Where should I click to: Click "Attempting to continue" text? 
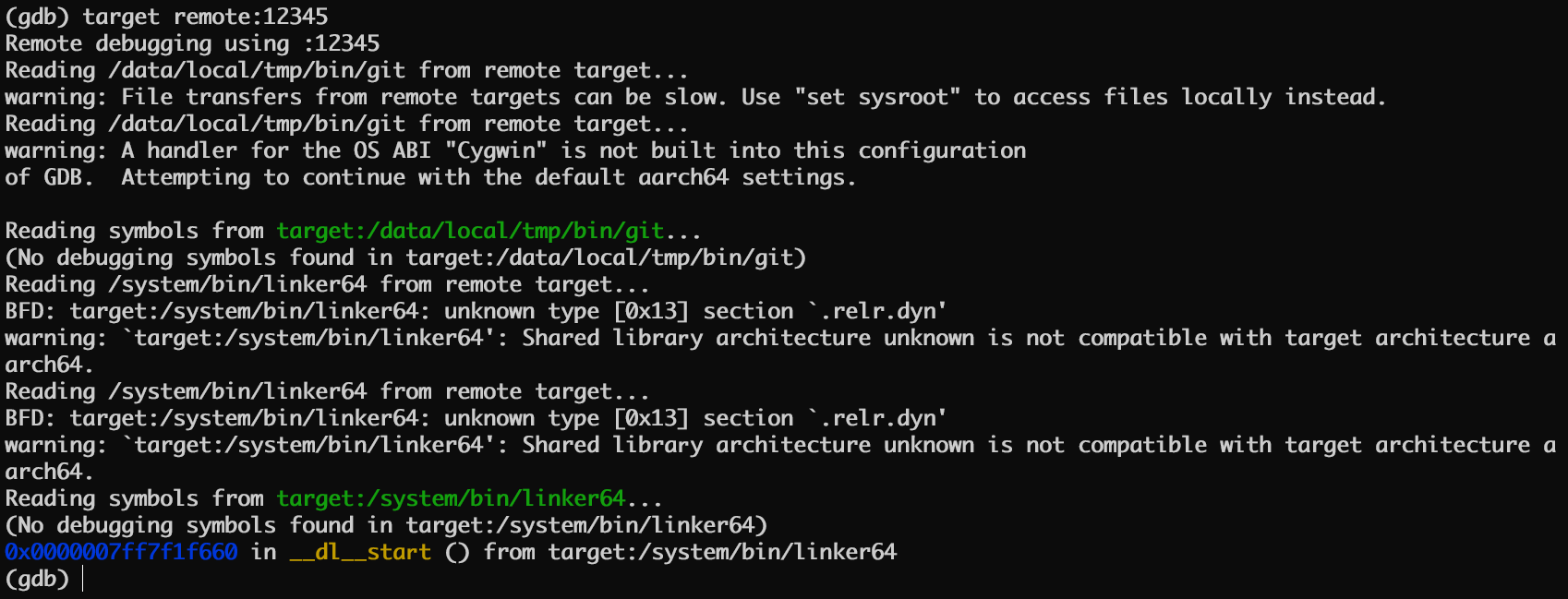click(263, 177)
